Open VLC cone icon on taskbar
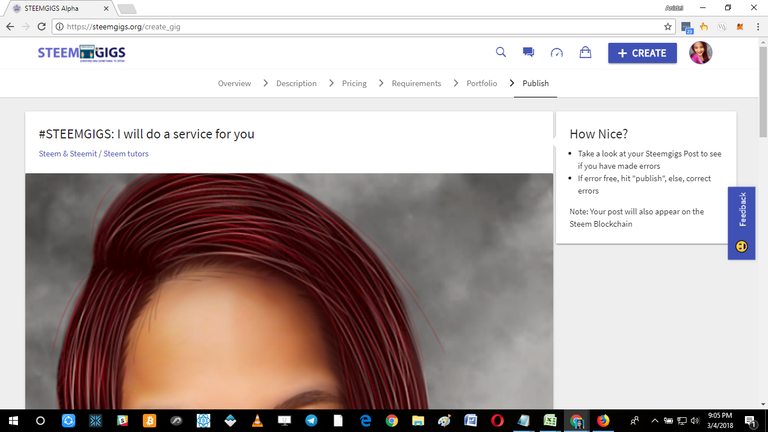This screenshot has height=432, width=768. (x=257, y=421)
